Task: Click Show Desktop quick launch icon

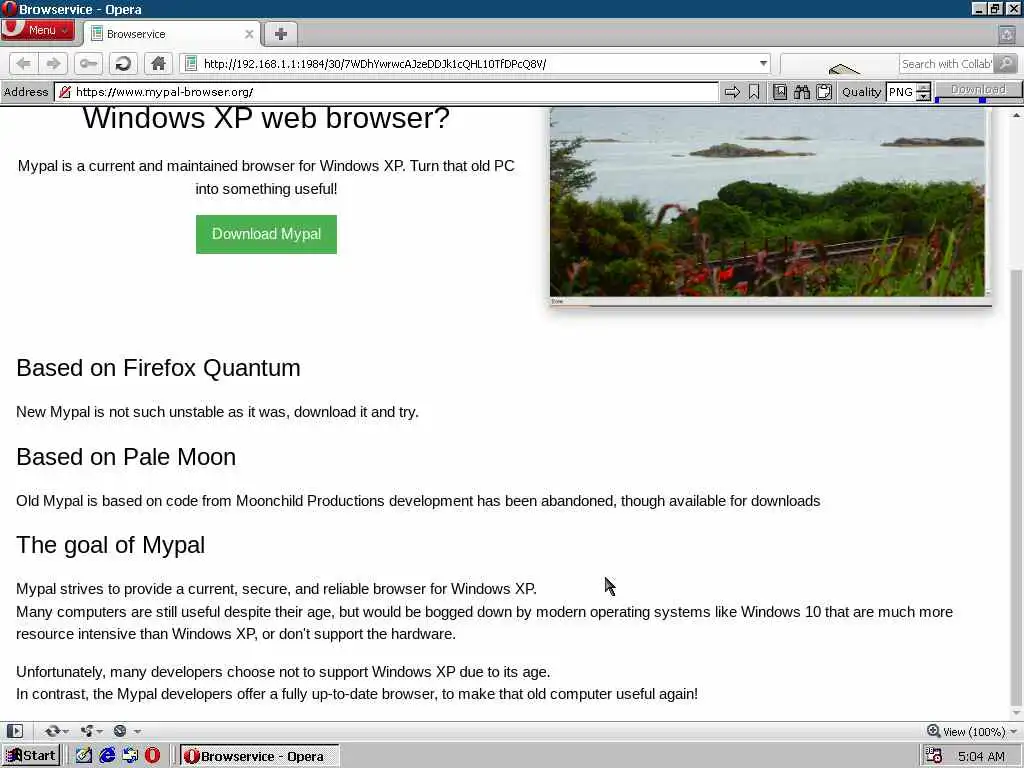Action: click(130, 756)
